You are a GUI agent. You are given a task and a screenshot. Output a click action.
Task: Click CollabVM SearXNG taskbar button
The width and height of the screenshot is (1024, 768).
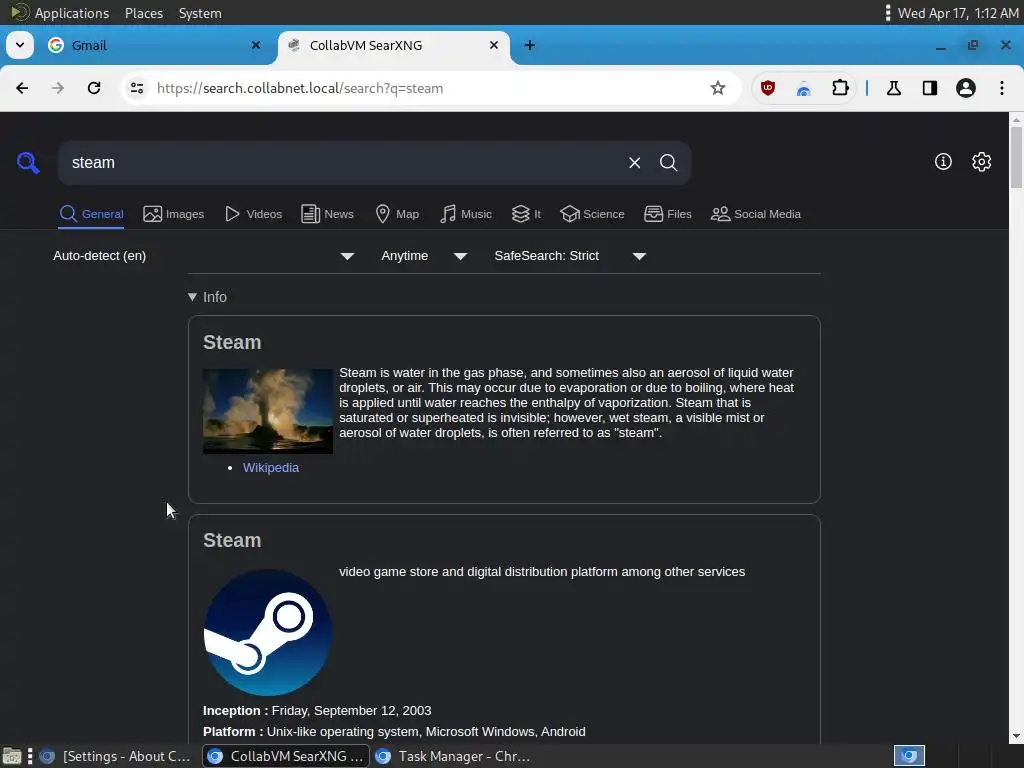click(286, 756)
